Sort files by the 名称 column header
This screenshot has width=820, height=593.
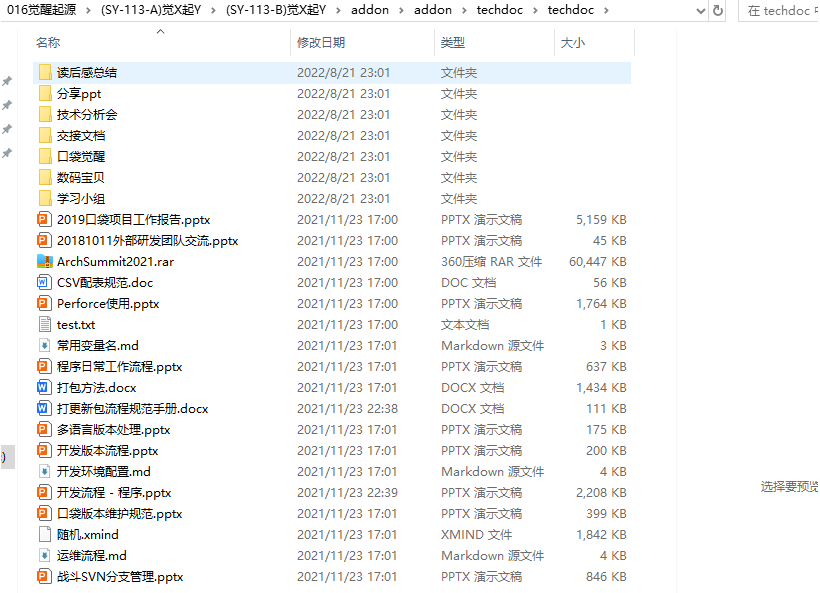48,43
